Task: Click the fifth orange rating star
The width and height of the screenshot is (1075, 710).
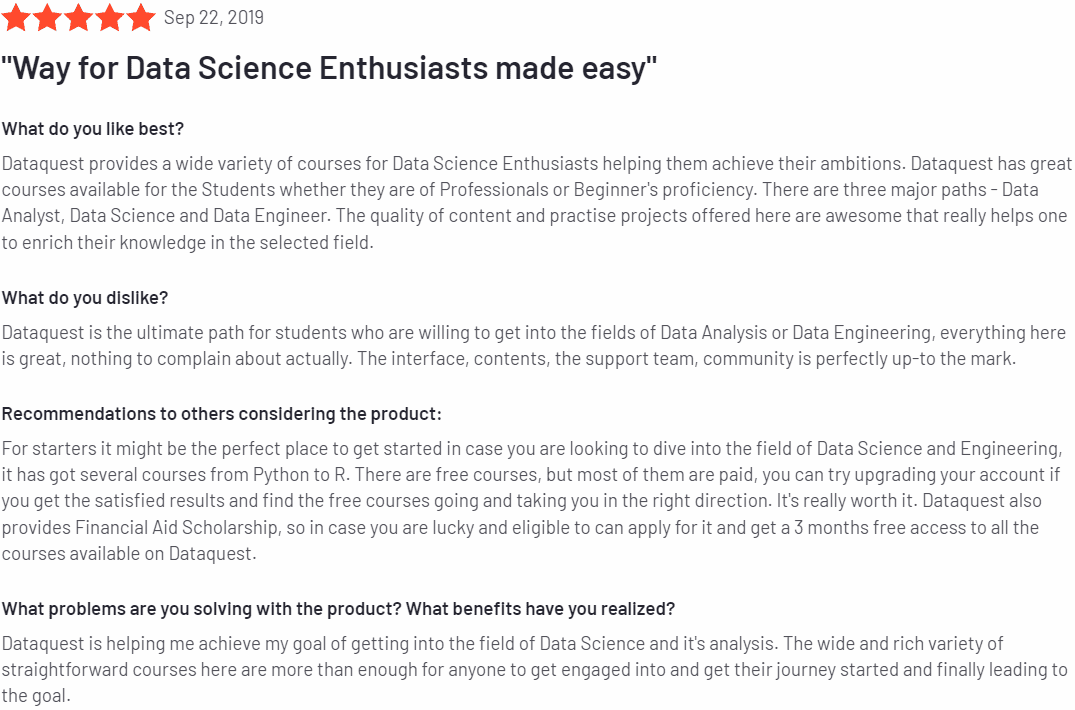Action: point(141,17)
